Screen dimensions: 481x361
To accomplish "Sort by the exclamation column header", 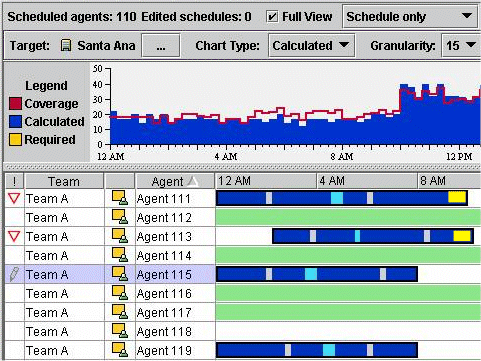I will tap(14, 181).
